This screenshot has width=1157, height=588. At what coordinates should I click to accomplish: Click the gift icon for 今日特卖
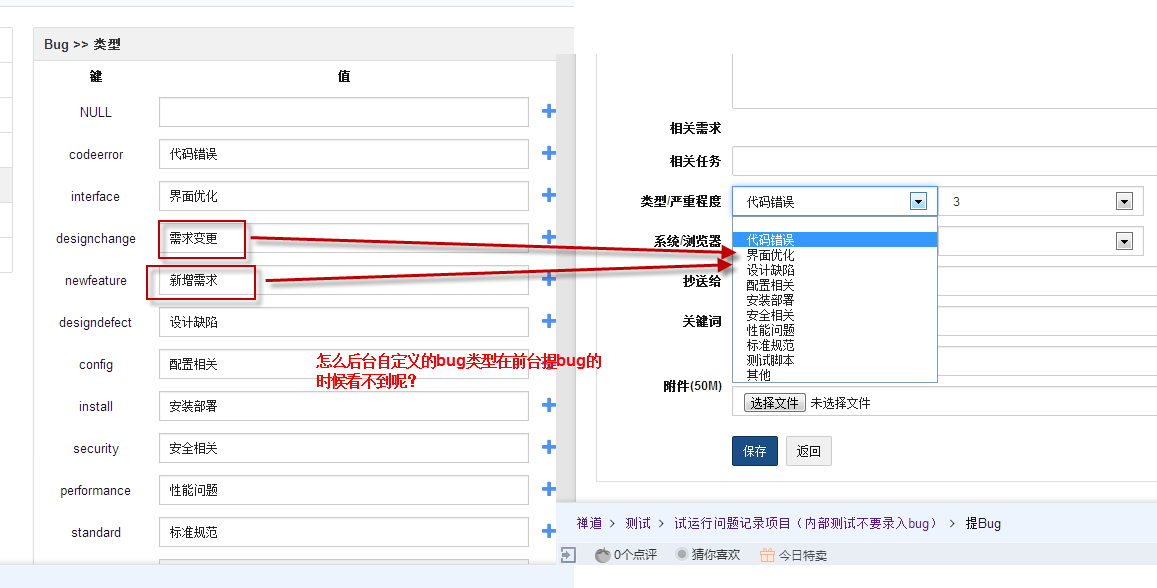point(767,555)
